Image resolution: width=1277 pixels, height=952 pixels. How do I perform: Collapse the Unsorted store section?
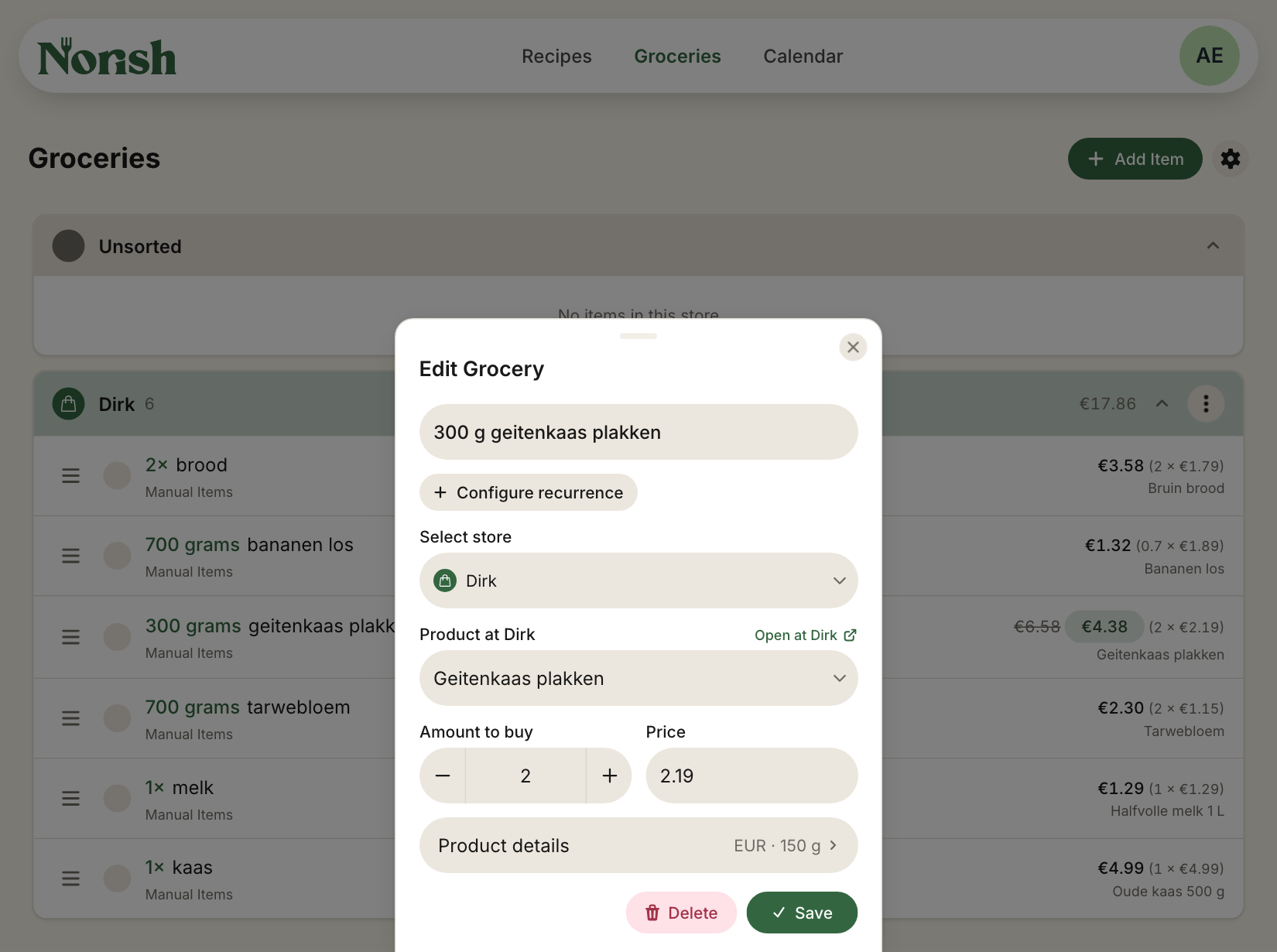point(1213,246)
